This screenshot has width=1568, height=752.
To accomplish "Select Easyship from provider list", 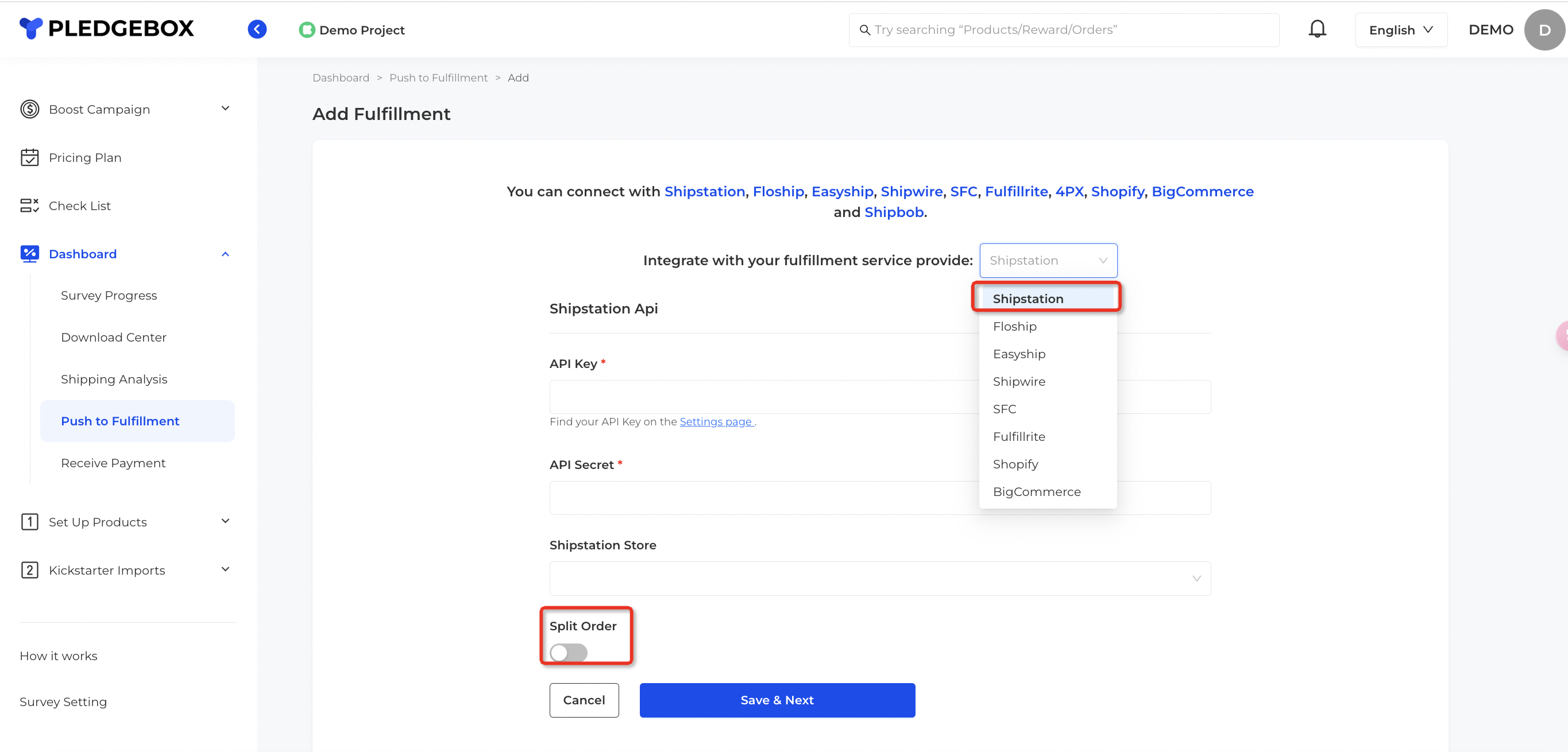I will click(1047, 354).
